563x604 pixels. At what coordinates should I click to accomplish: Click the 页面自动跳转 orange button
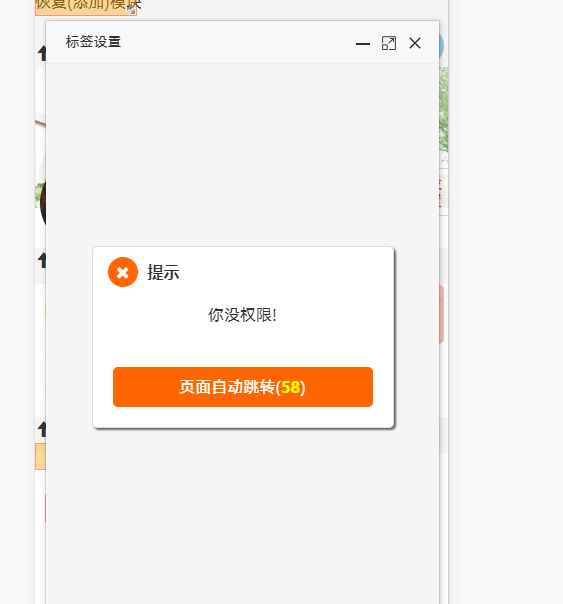243,387
